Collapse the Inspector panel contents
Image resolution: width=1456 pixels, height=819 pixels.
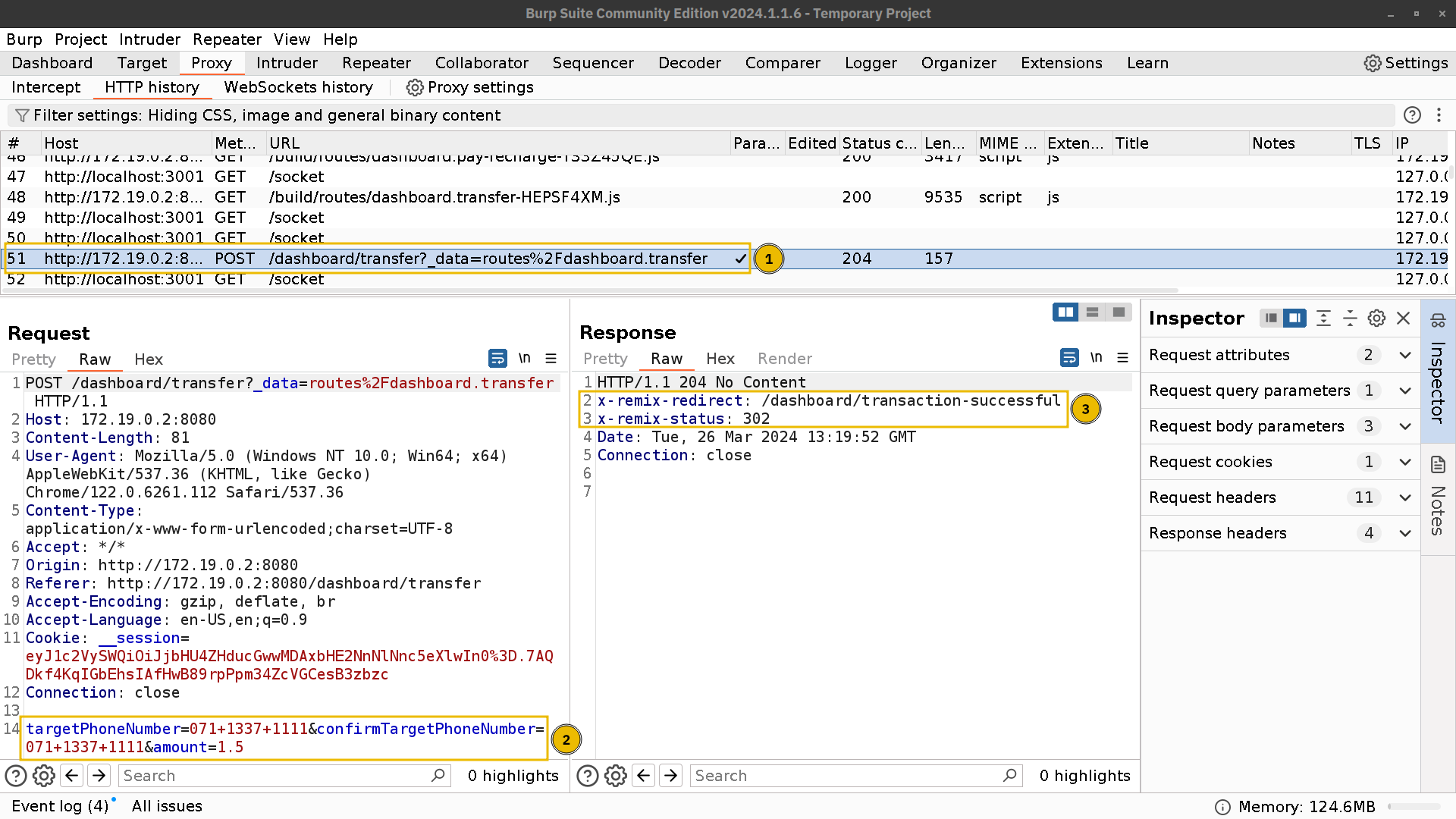[x=1350, y=318]
